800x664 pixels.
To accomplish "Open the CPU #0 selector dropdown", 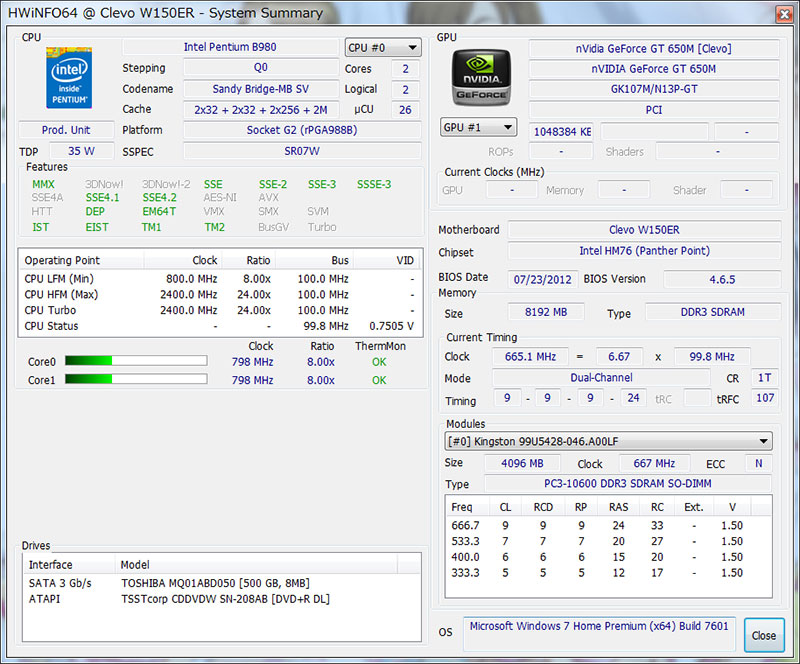I will (383, 48).
